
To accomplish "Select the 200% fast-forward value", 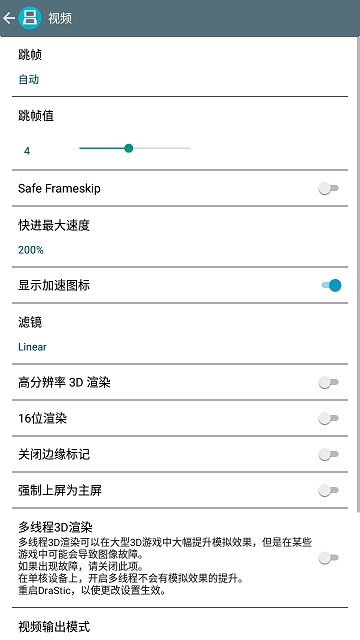I will click(x=31, y=250).
